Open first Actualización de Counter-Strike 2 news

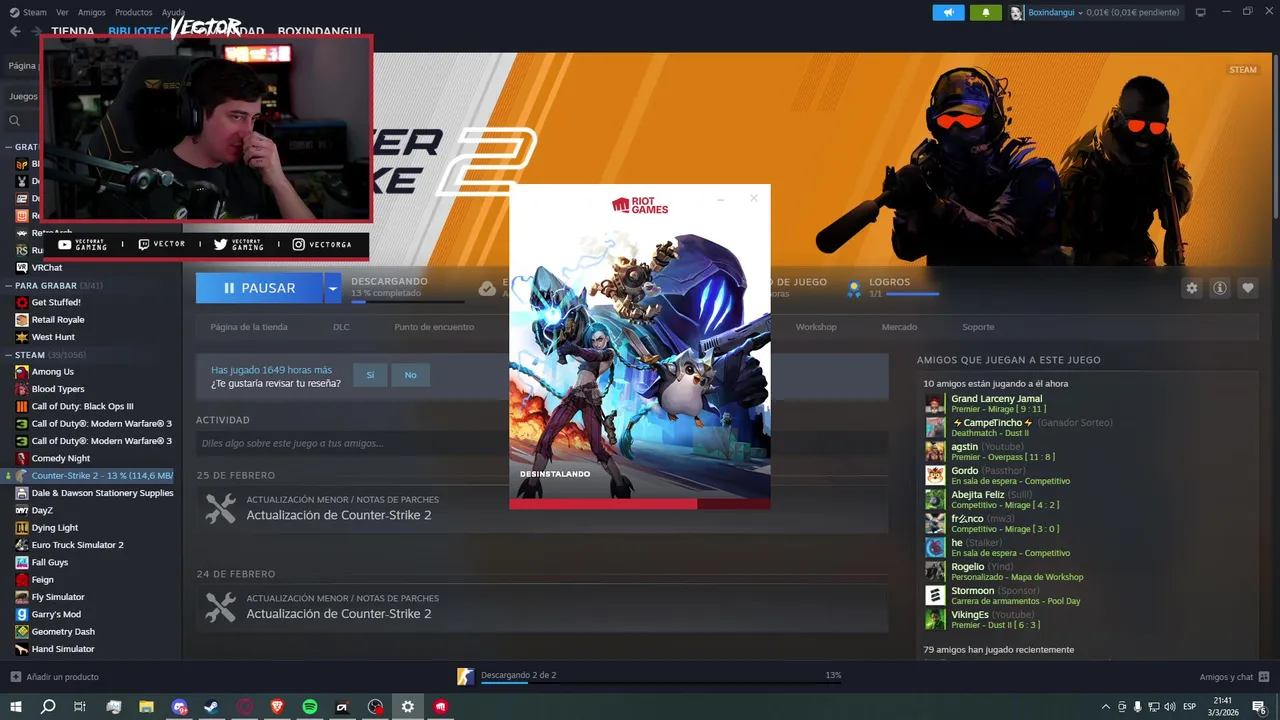[x=339, y=515]
